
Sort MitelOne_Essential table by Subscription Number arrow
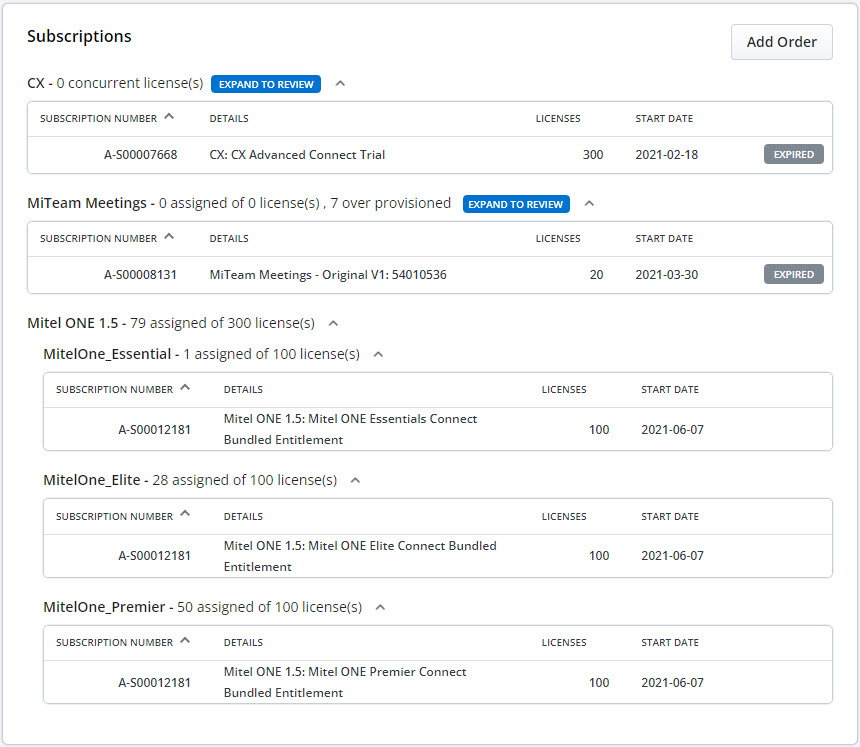click(185, 387)
